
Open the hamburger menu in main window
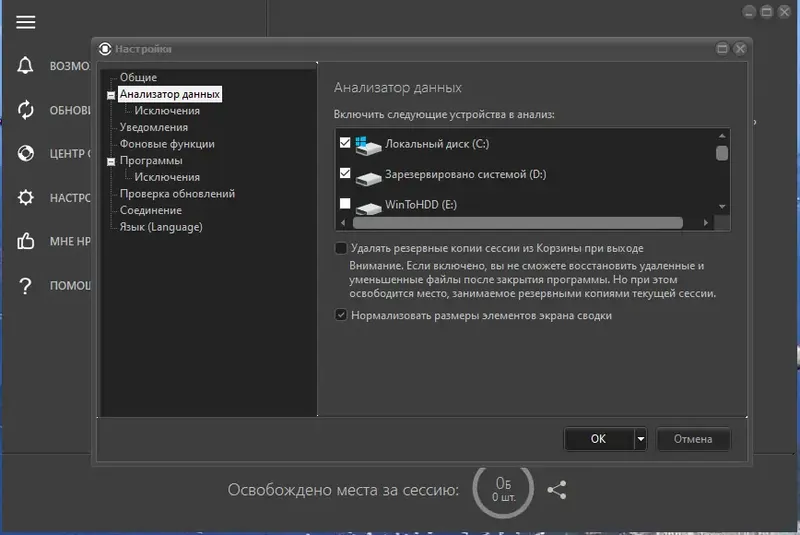[x=26, y=22]
